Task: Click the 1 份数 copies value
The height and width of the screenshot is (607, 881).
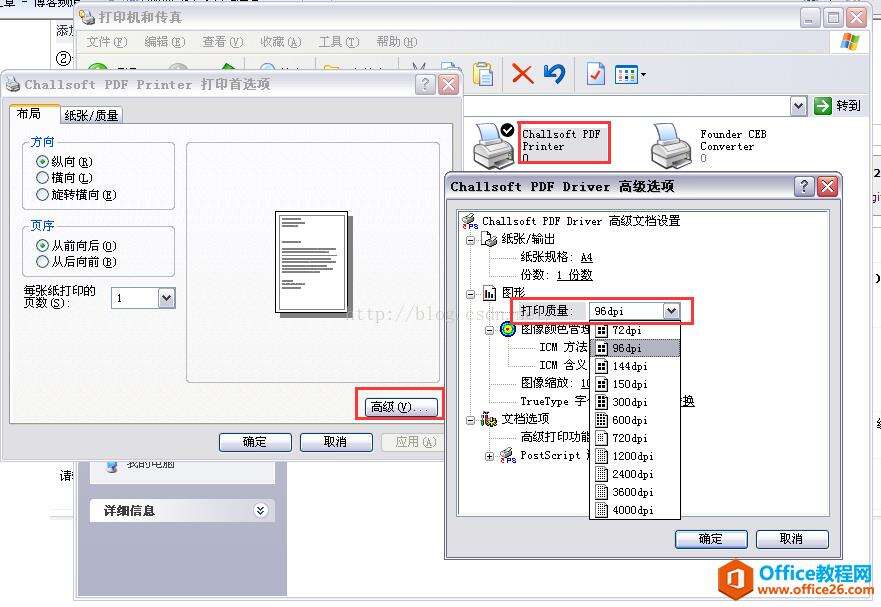Action: tap(574, 275)
